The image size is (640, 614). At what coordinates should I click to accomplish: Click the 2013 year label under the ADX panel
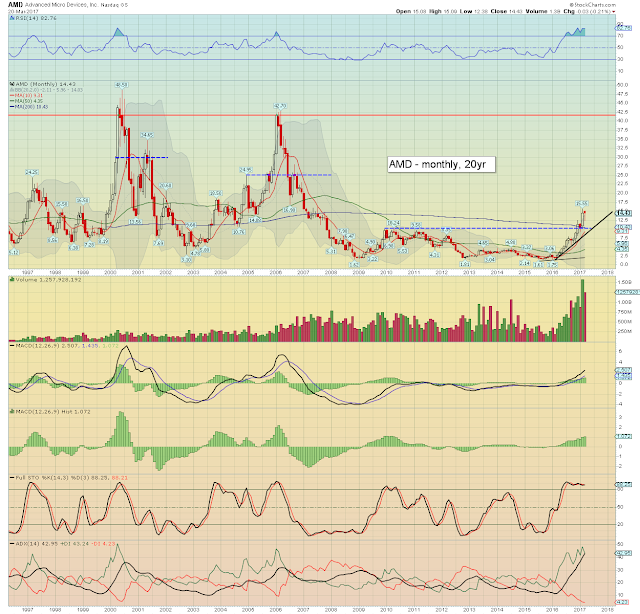coord(469,610)
